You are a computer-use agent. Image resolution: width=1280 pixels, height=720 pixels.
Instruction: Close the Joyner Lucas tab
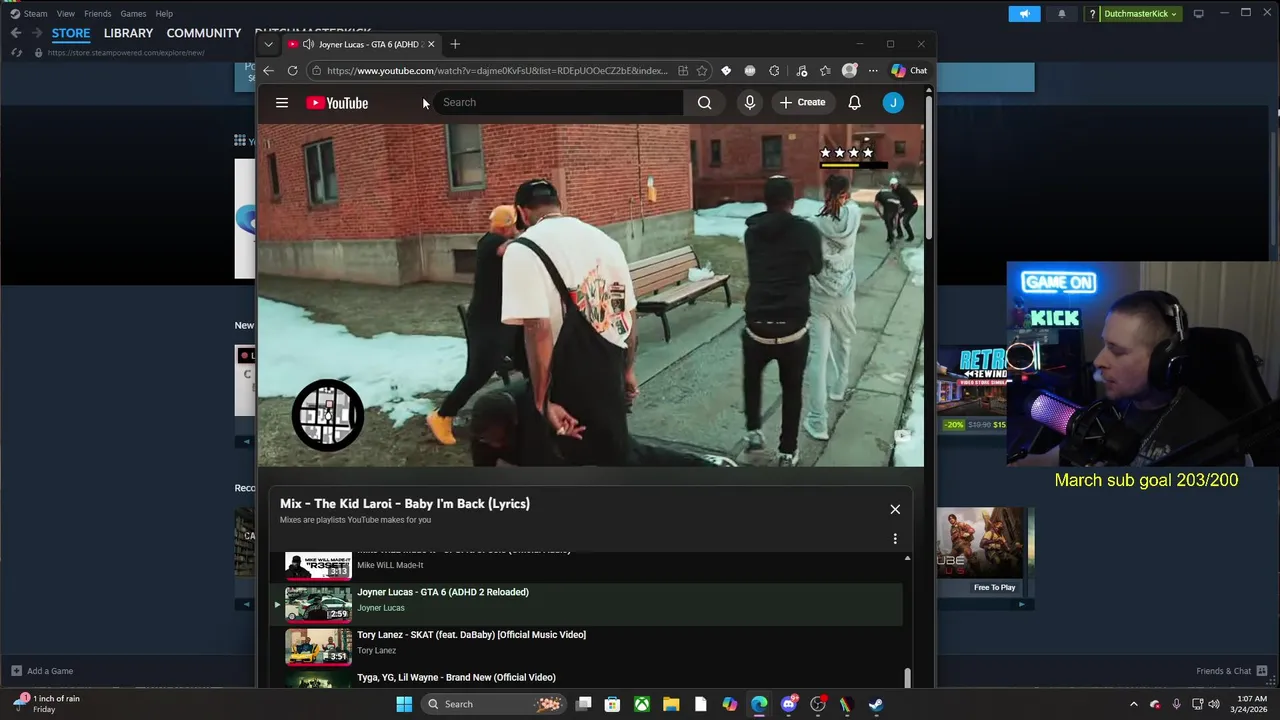431,44
